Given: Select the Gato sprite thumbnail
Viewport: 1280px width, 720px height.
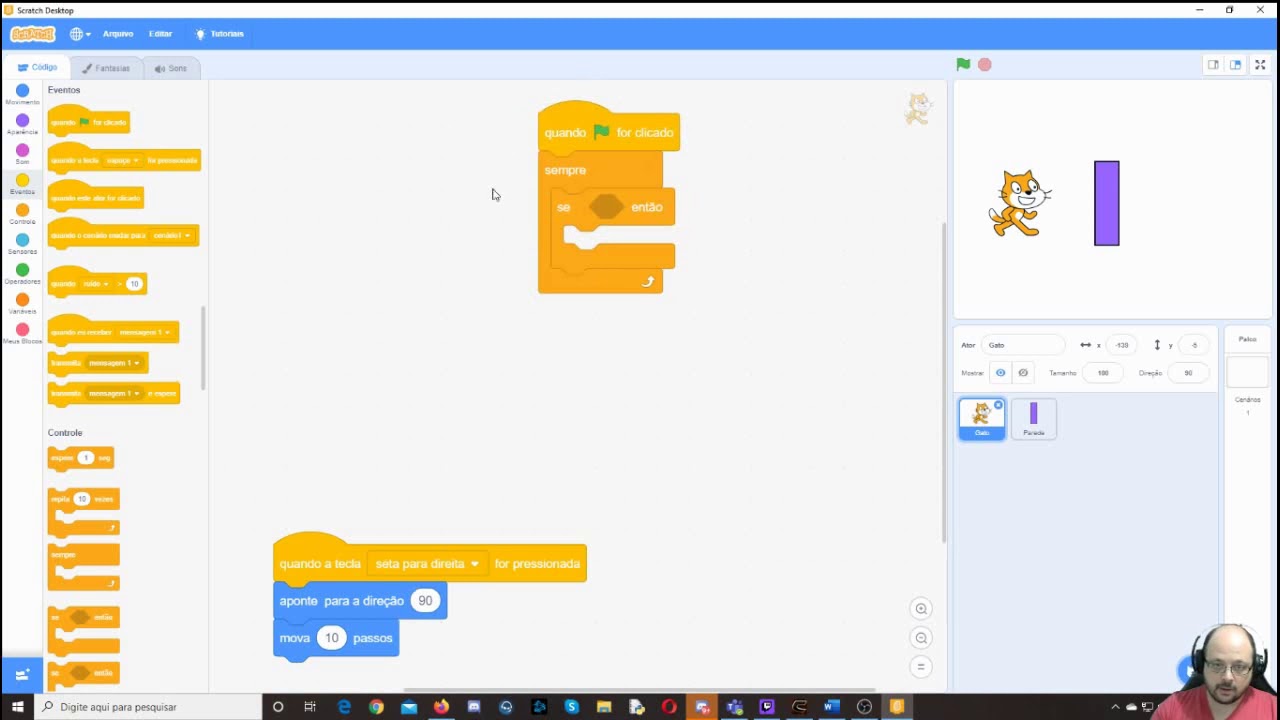Looking at the screenshot, I should coord(982,419).
